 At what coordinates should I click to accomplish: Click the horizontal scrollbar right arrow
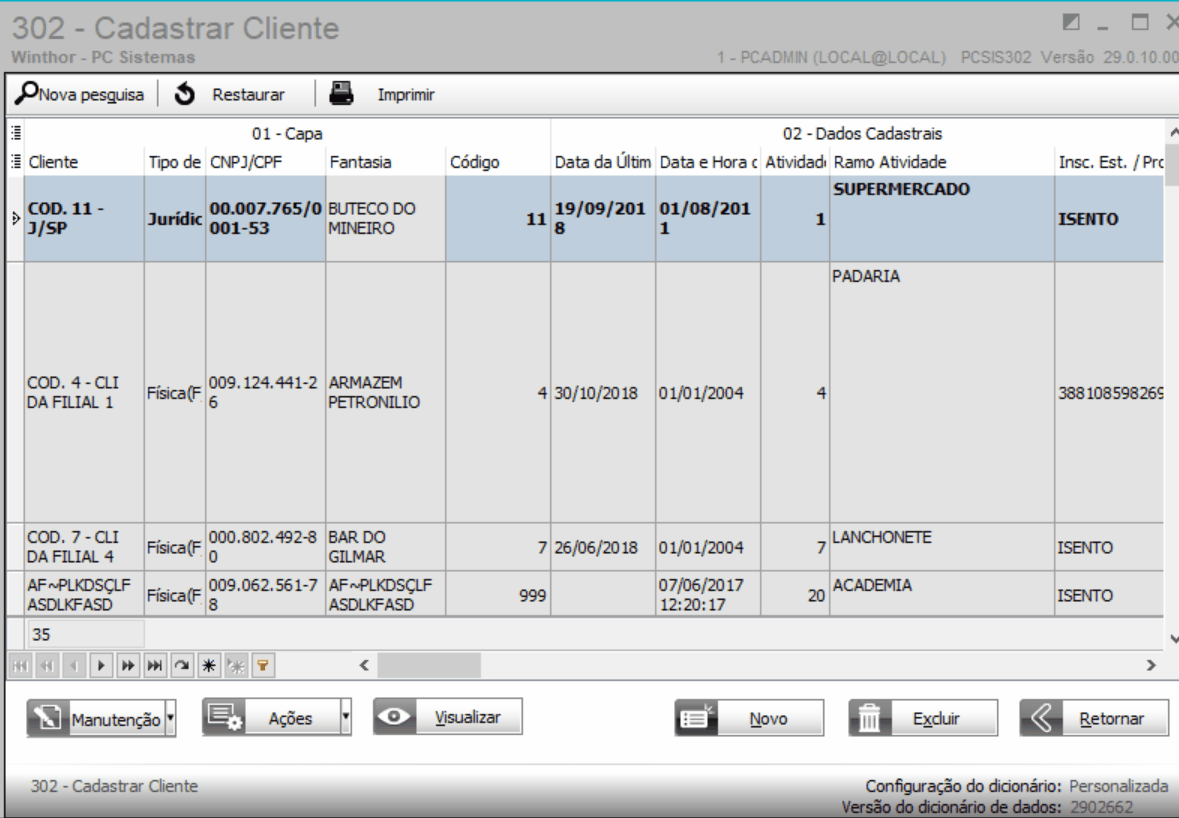pos(1150,665)
